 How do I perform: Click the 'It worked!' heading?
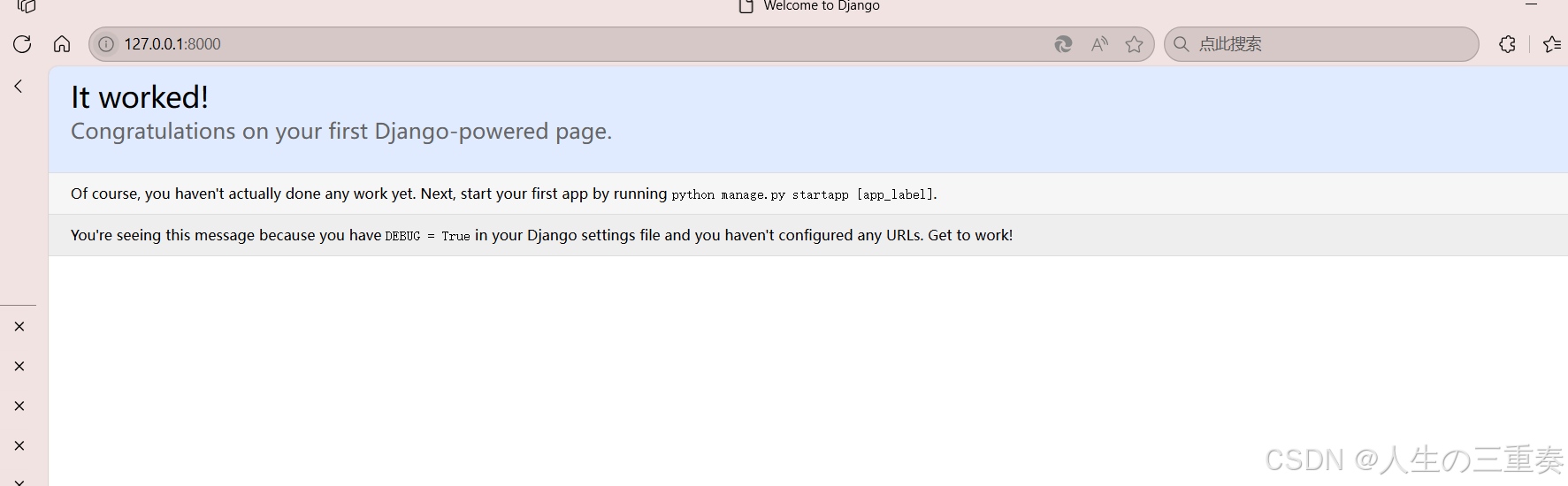(x=140, y=97)
